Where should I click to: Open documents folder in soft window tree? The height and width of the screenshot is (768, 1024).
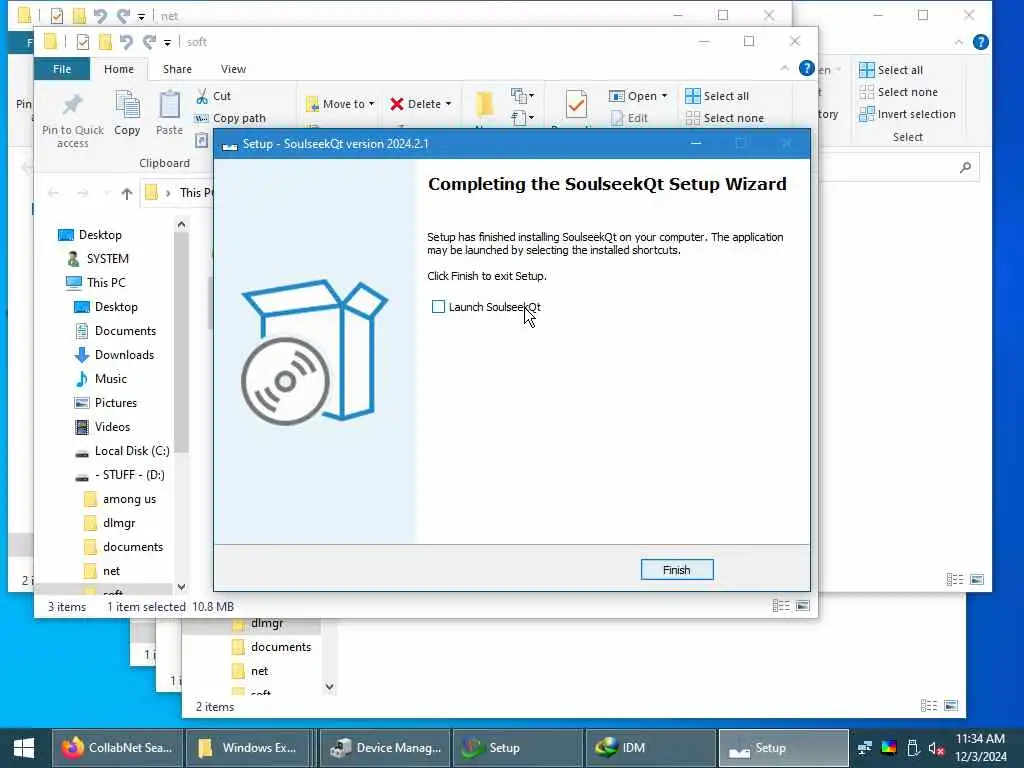coord(123,547)
